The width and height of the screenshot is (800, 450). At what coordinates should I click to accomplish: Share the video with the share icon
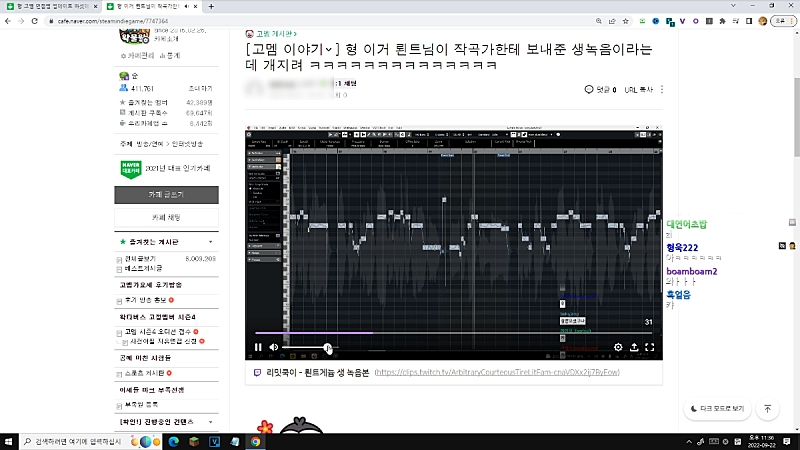pos(634,347)
